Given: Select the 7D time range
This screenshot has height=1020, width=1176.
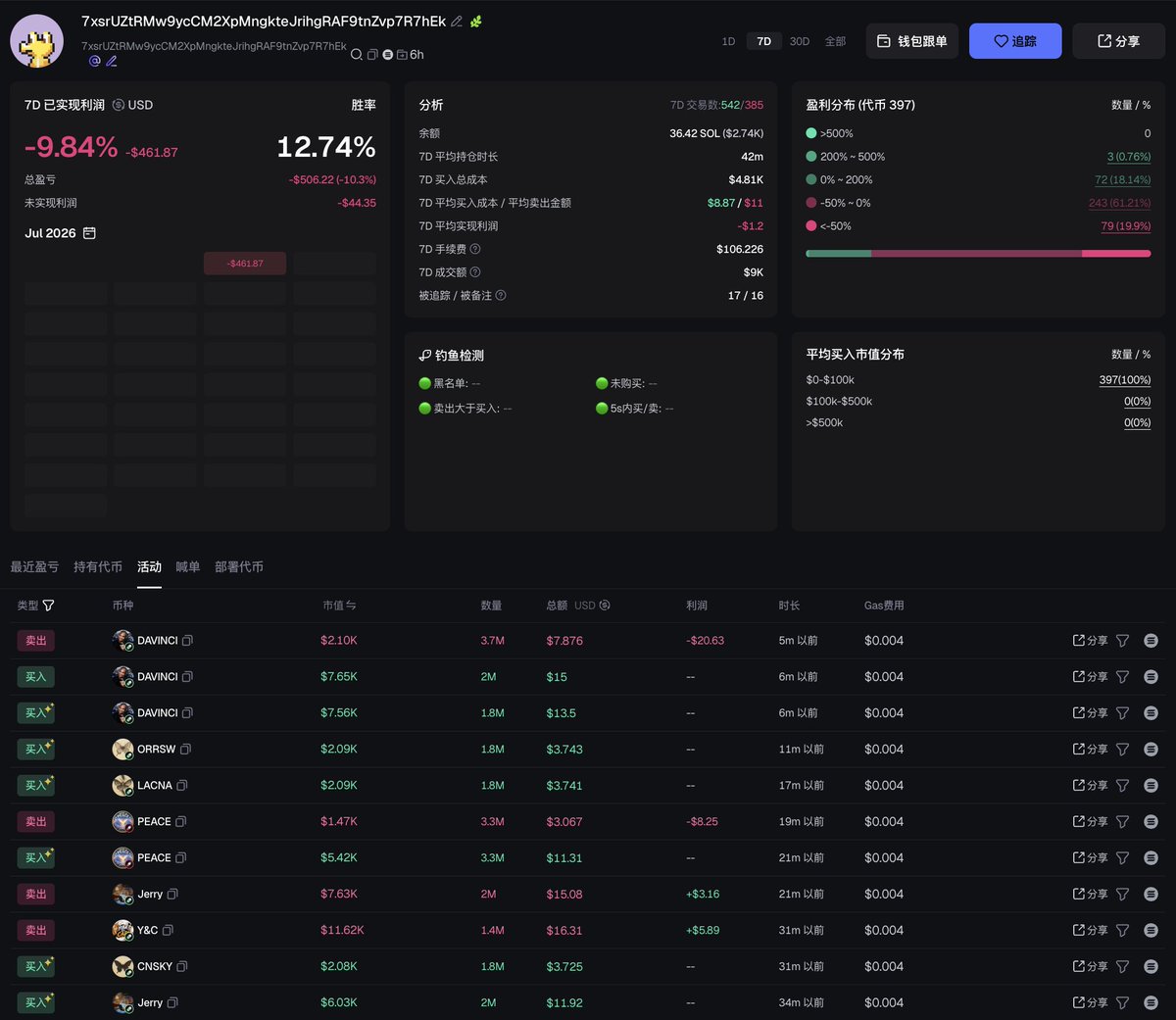Looking at the screenshot, I should [764, 41].
